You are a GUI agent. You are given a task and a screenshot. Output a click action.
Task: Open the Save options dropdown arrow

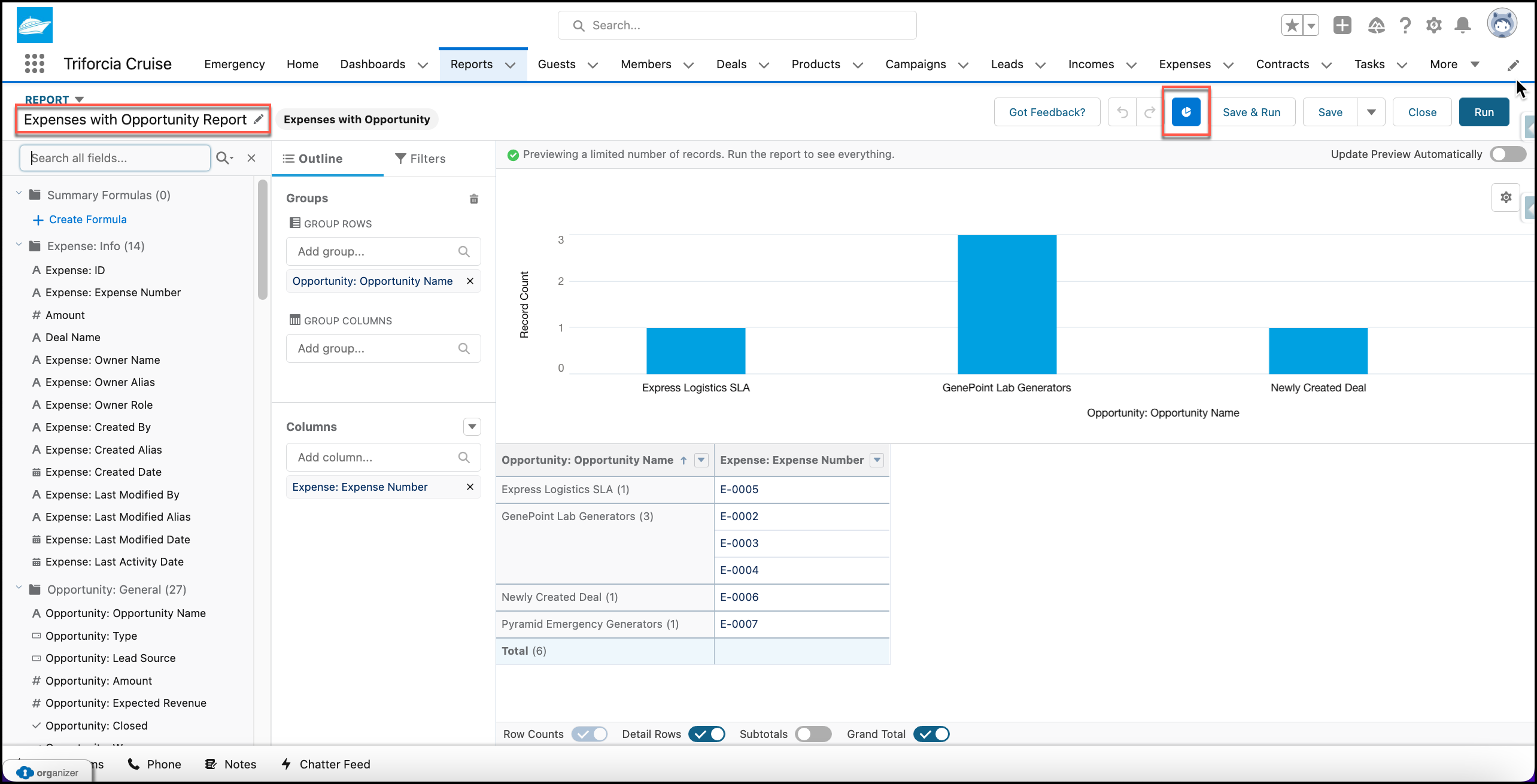[1371, 112]
